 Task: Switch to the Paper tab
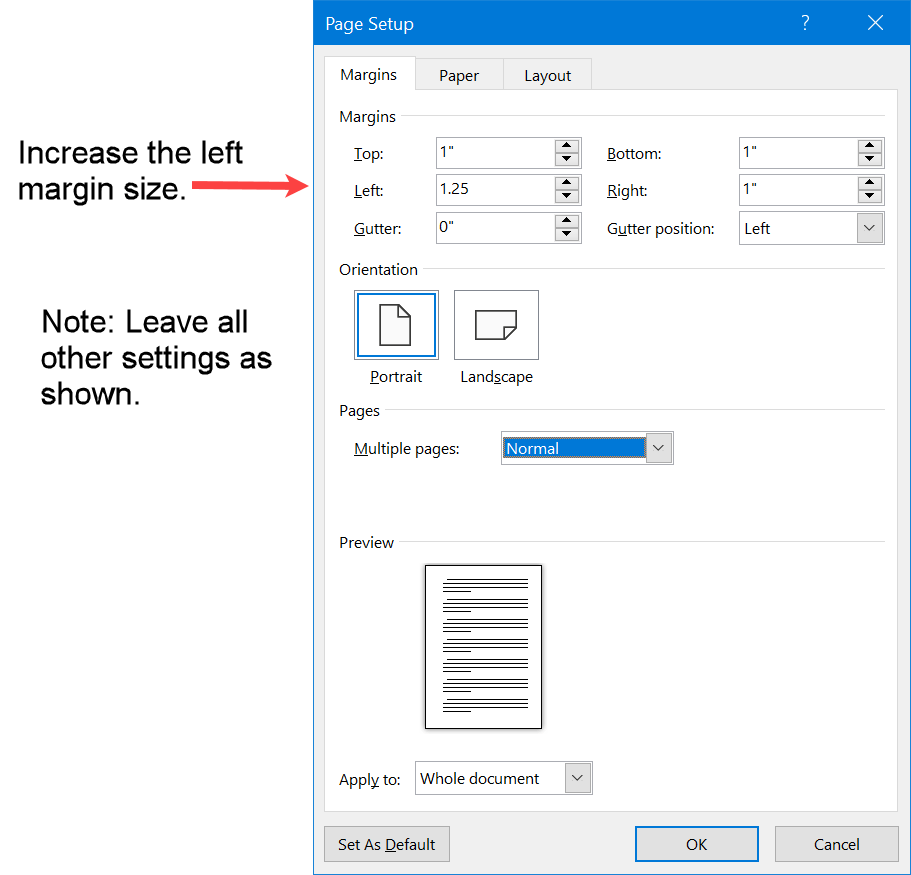(458, 74)
